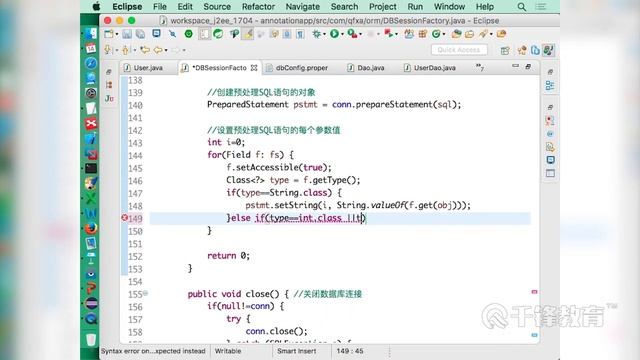Open the File menu
The image size is (640, 360).
(x=160, y=7)
